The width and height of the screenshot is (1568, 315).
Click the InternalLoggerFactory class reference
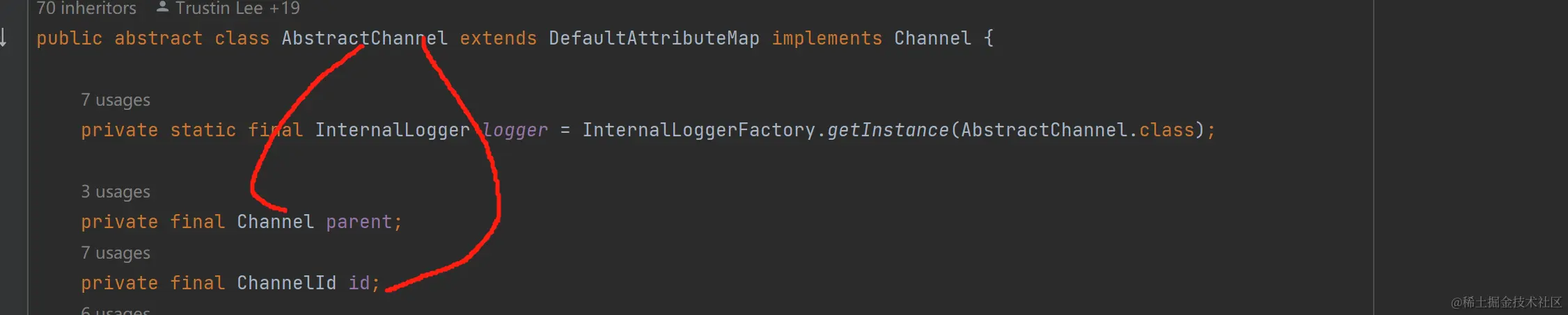(698, 130)
